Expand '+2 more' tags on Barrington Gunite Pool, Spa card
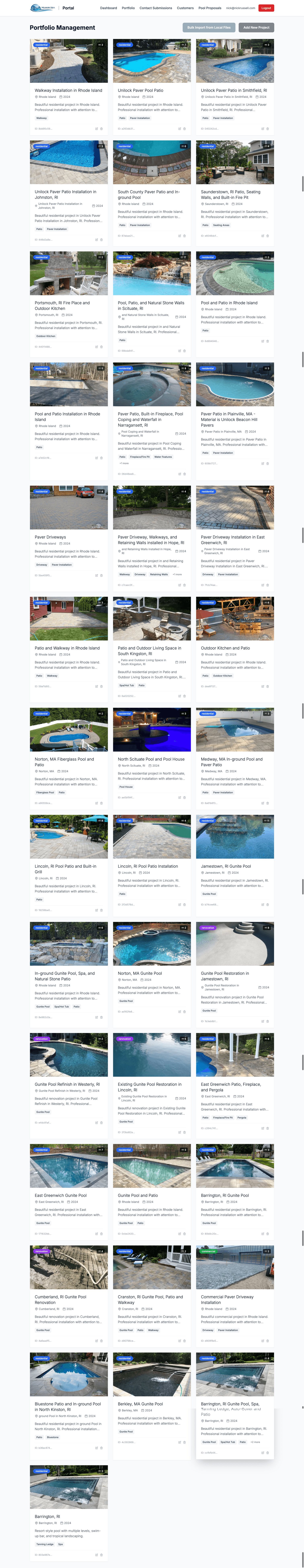 (x=255, y=1442)
